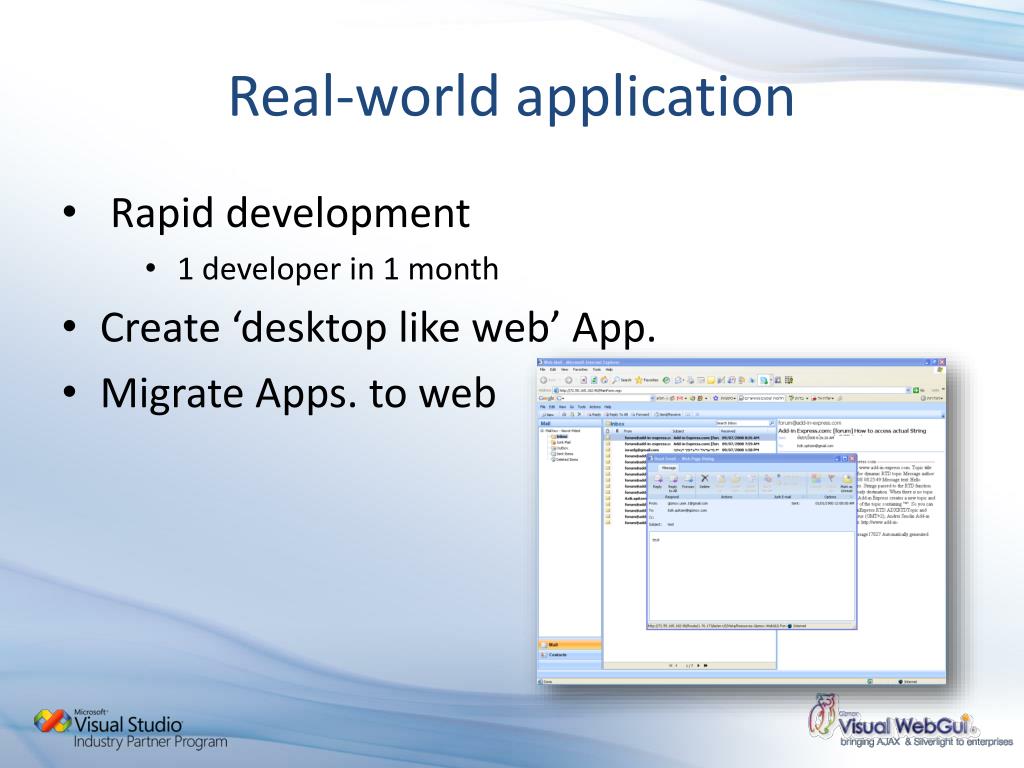Click Reply To All in mail toolbar
The image size is (1024, 768).
[616, 415]
